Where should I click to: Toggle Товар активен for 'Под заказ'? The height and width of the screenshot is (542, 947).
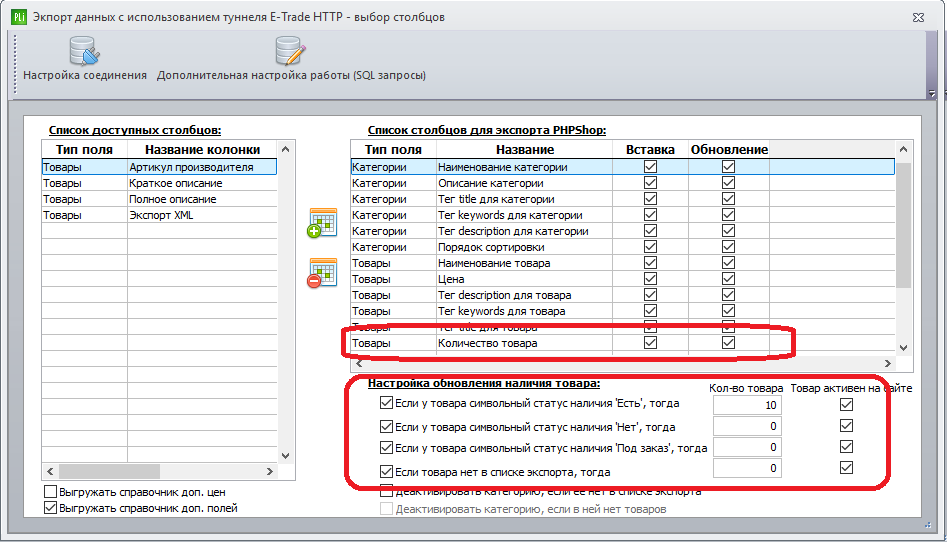coord(846,447)
